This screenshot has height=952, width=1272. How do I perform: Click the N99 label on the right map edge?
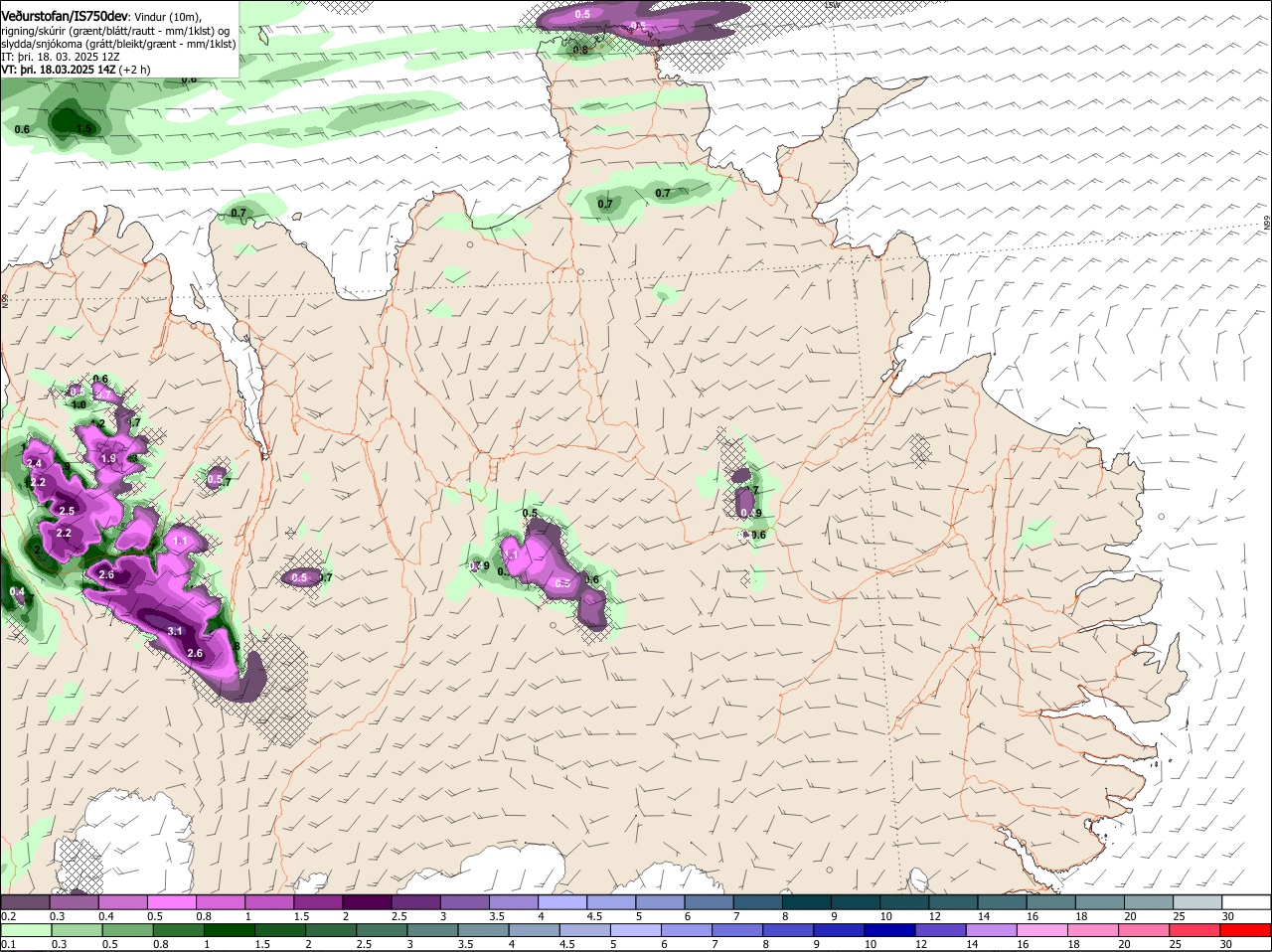(1267, 225)
